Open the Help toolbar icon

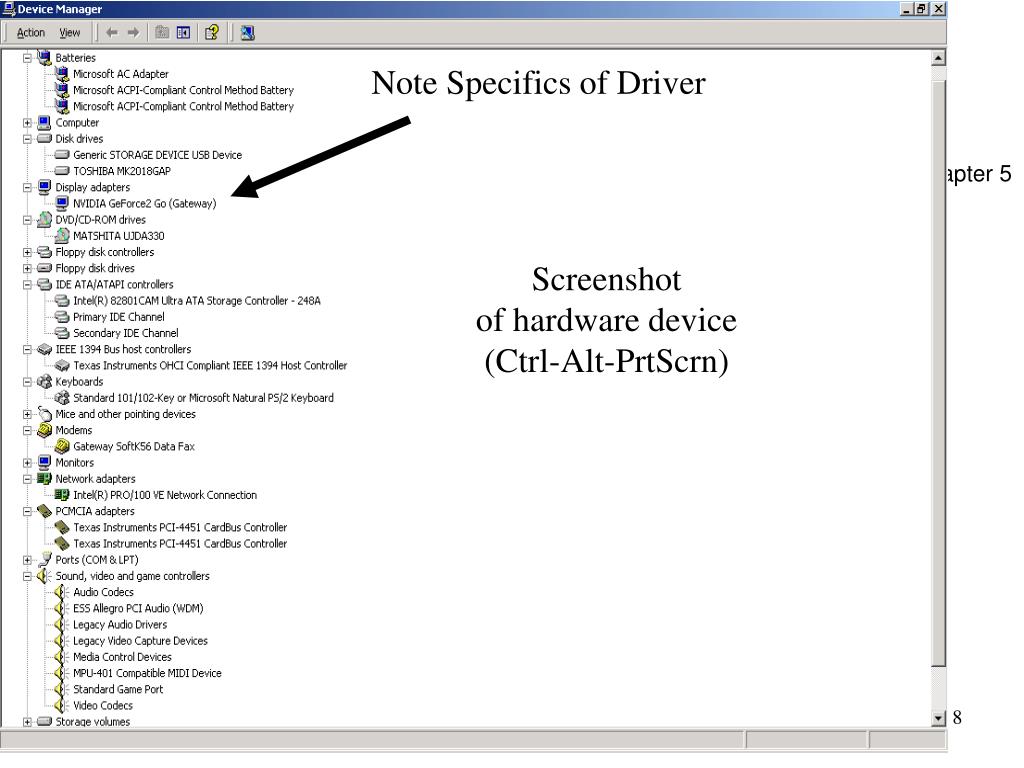211,32
